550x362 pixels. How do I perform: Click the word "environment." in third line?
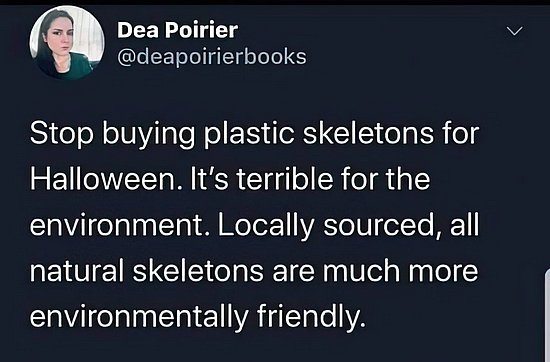point(121,226)
